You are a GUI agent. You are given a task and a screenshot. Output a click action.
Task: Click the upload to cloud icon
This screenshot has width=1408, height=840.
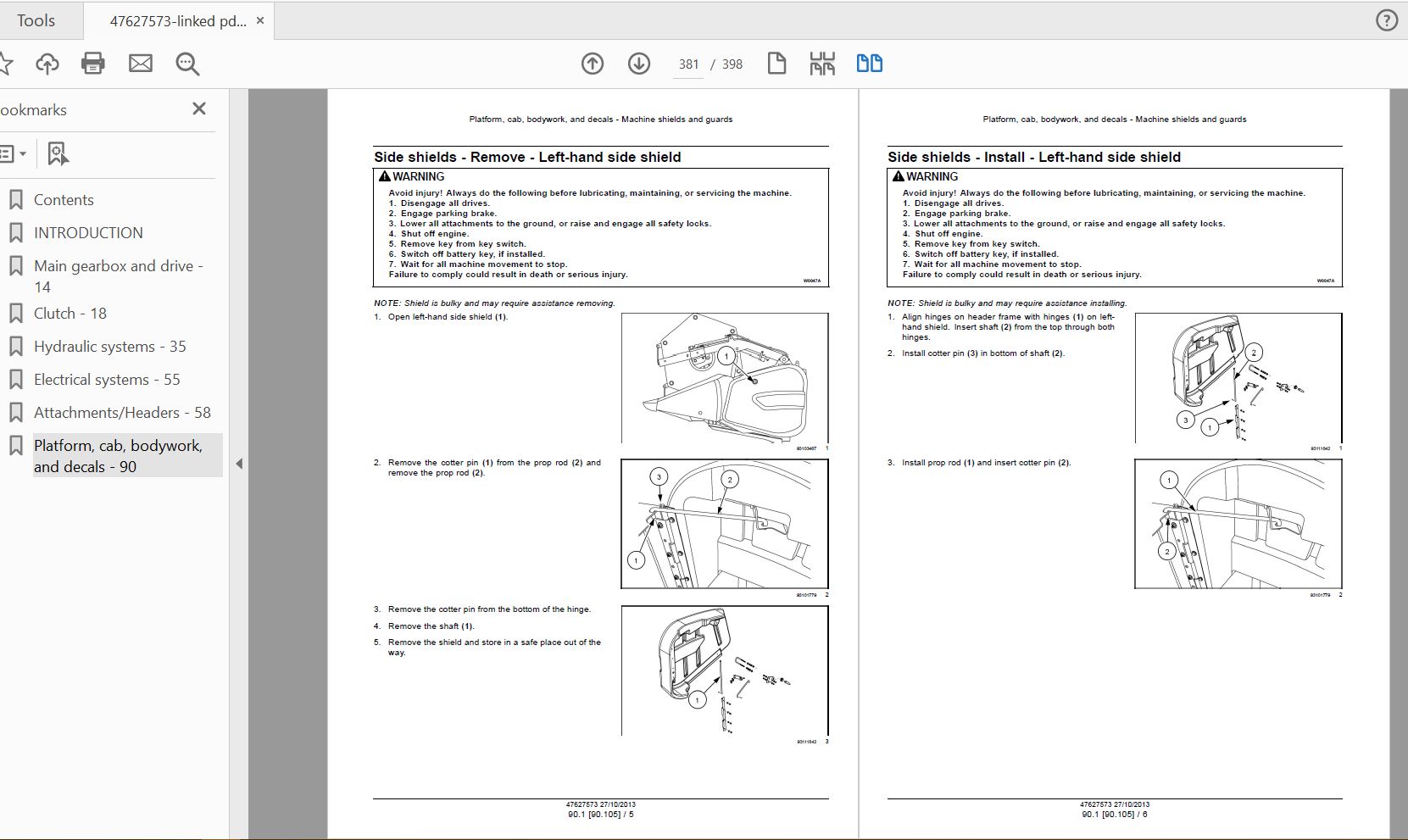(47, 64)
